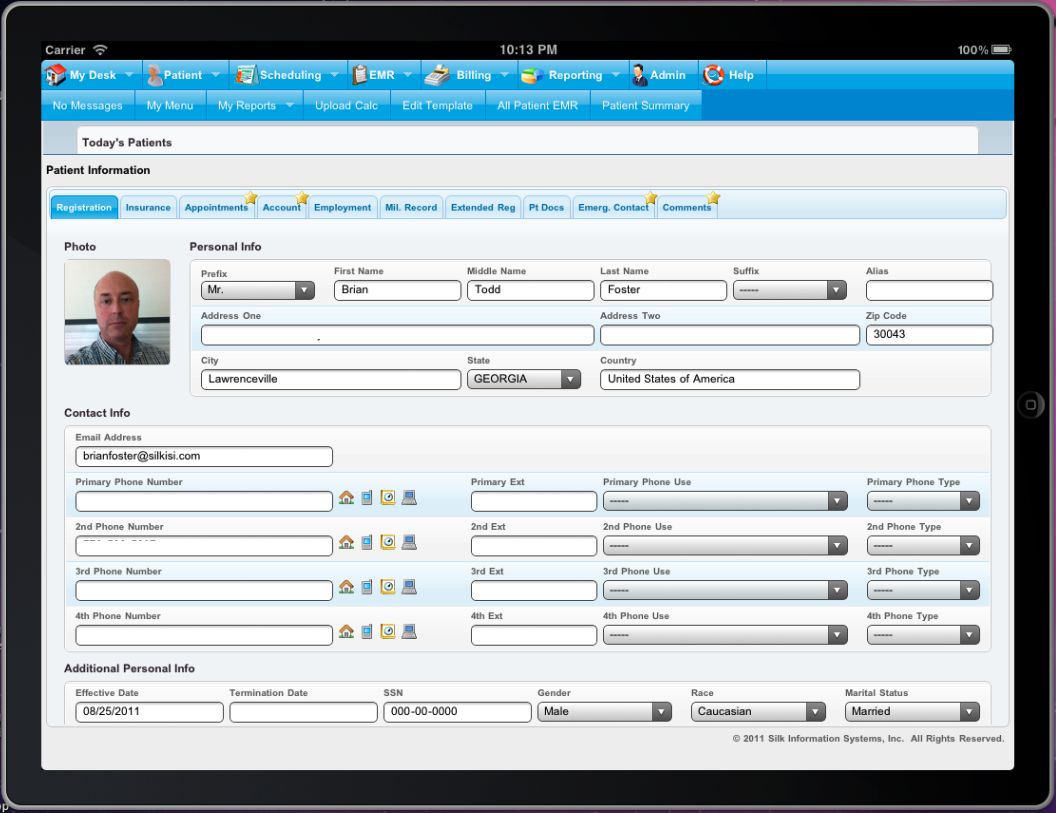
Task: Open the Comments tab
Action: pos(687,207)
